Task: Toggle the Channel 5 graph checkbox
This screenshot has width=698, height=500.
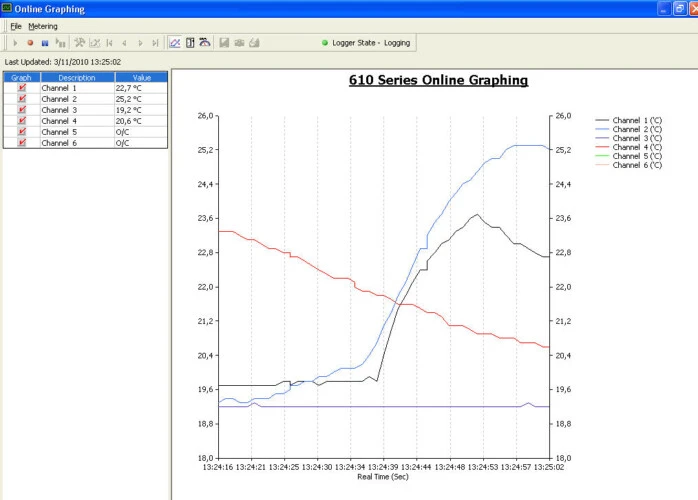Action: 22,132
